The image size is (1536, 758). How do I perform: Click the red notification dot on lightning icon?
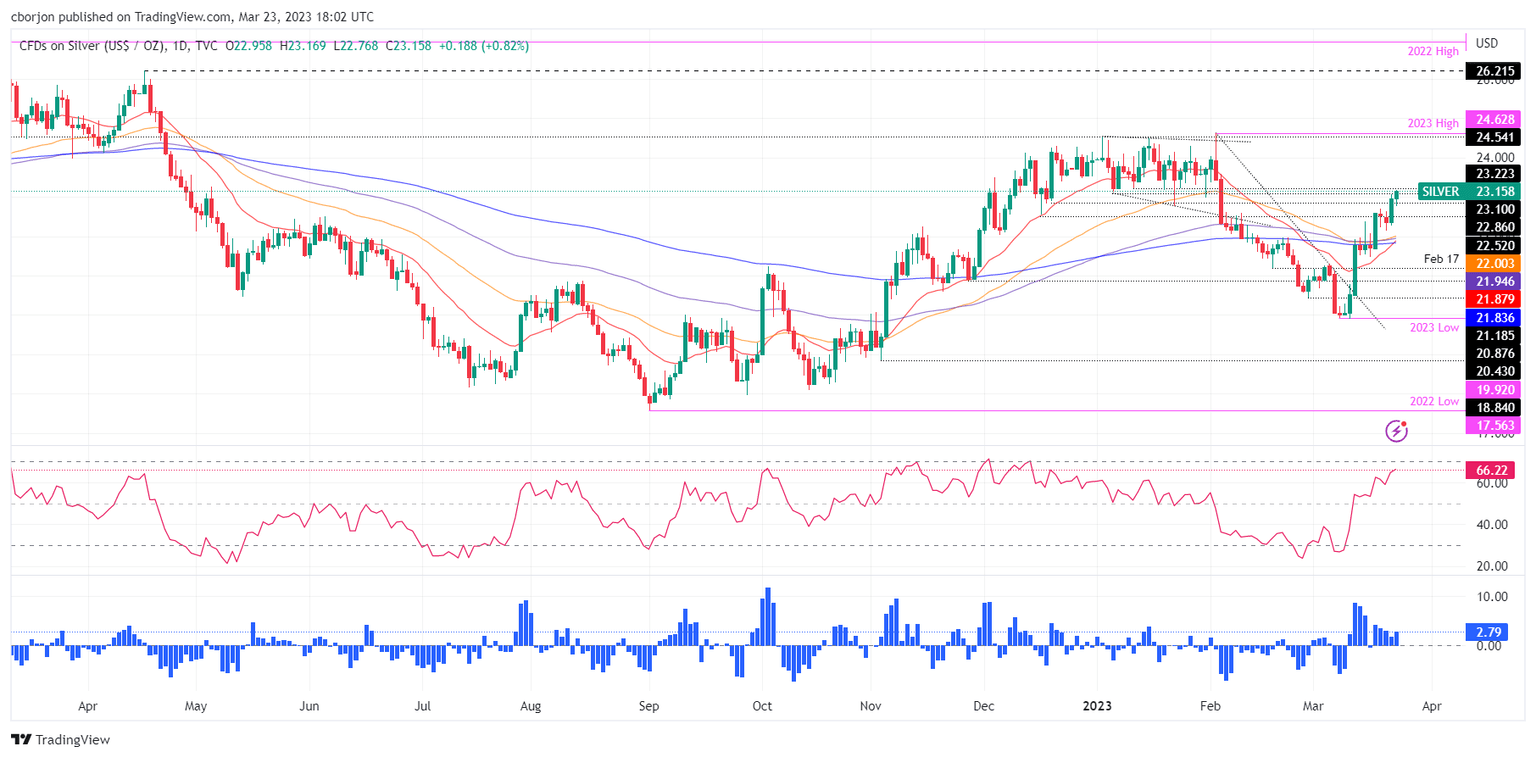1404,422
